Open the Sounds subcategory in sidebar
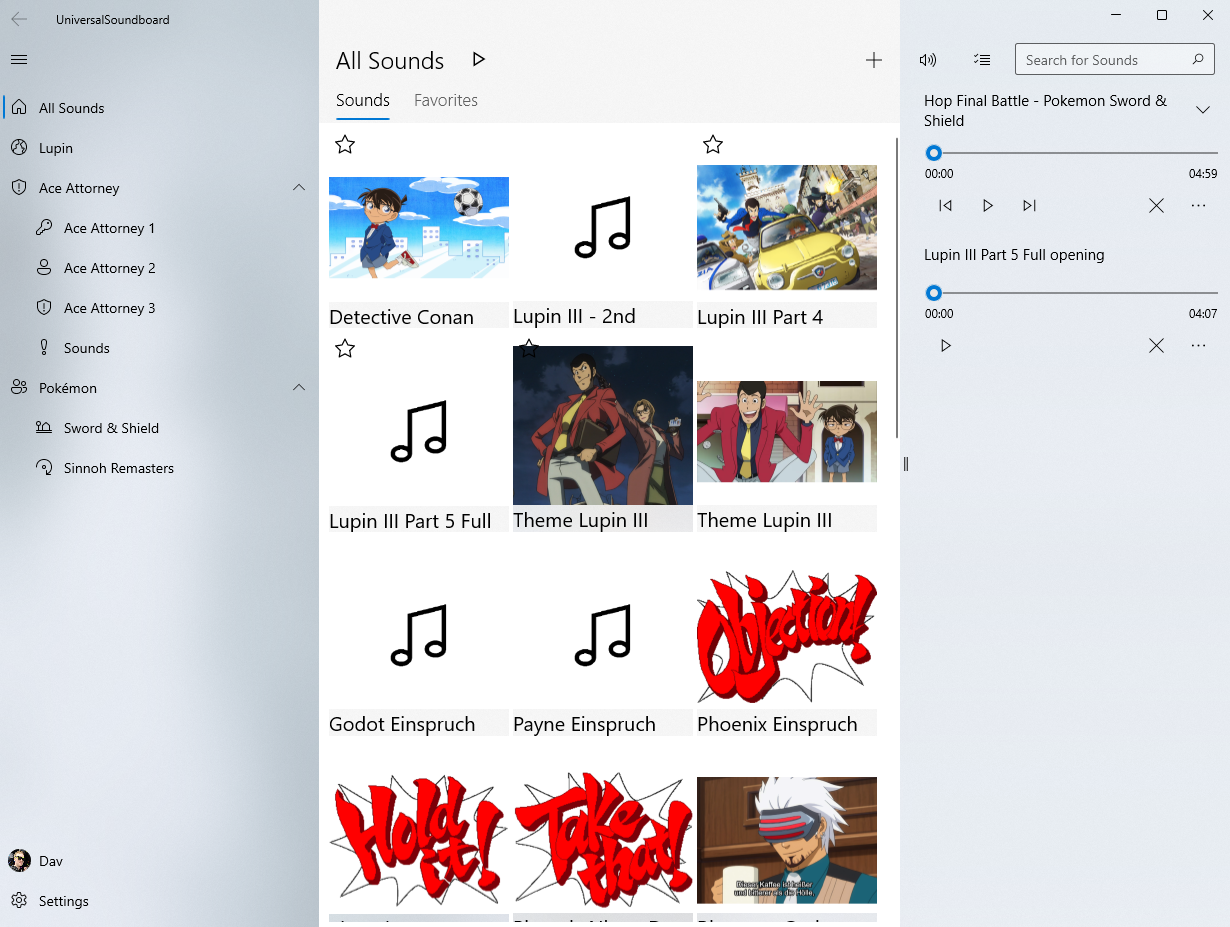This screenshot has height=927, width=1230. 160,348
